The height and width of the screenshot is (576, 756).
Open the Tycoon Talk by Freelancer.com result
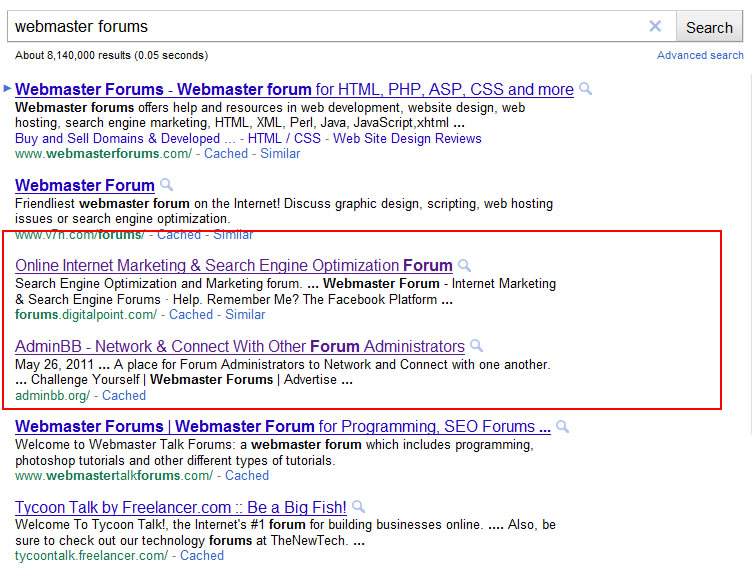click(x=180, y=507)
